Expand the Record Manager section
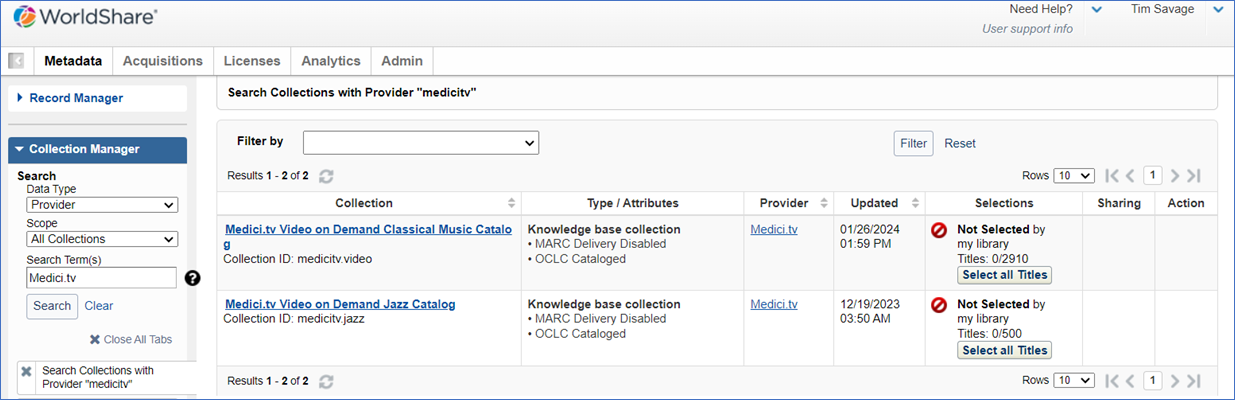1235x400 pixels. pyautogui.click(x=75, y=98)
